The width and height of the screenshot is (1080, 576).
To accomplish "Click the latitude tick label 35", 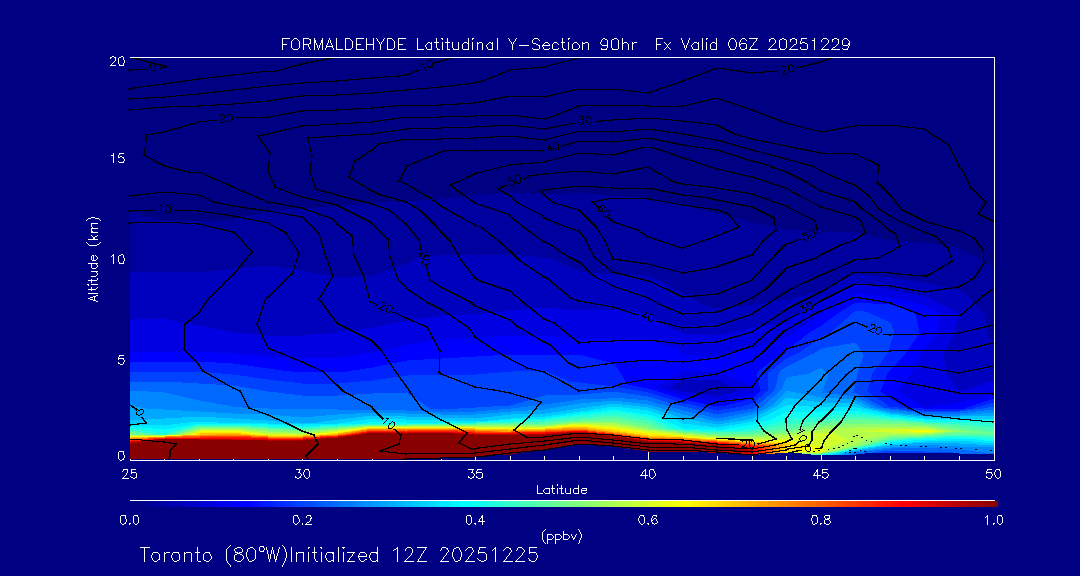I will point(475,474).
